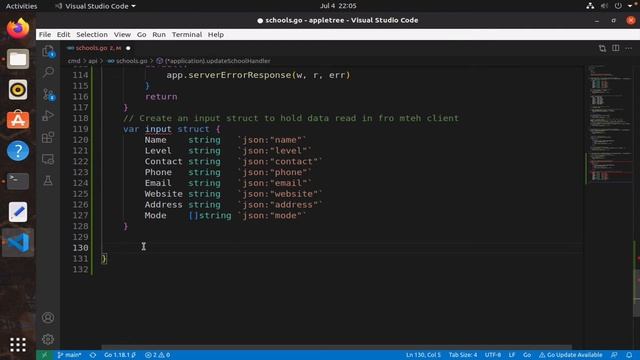Open the File menu

[x=45, y=35]
